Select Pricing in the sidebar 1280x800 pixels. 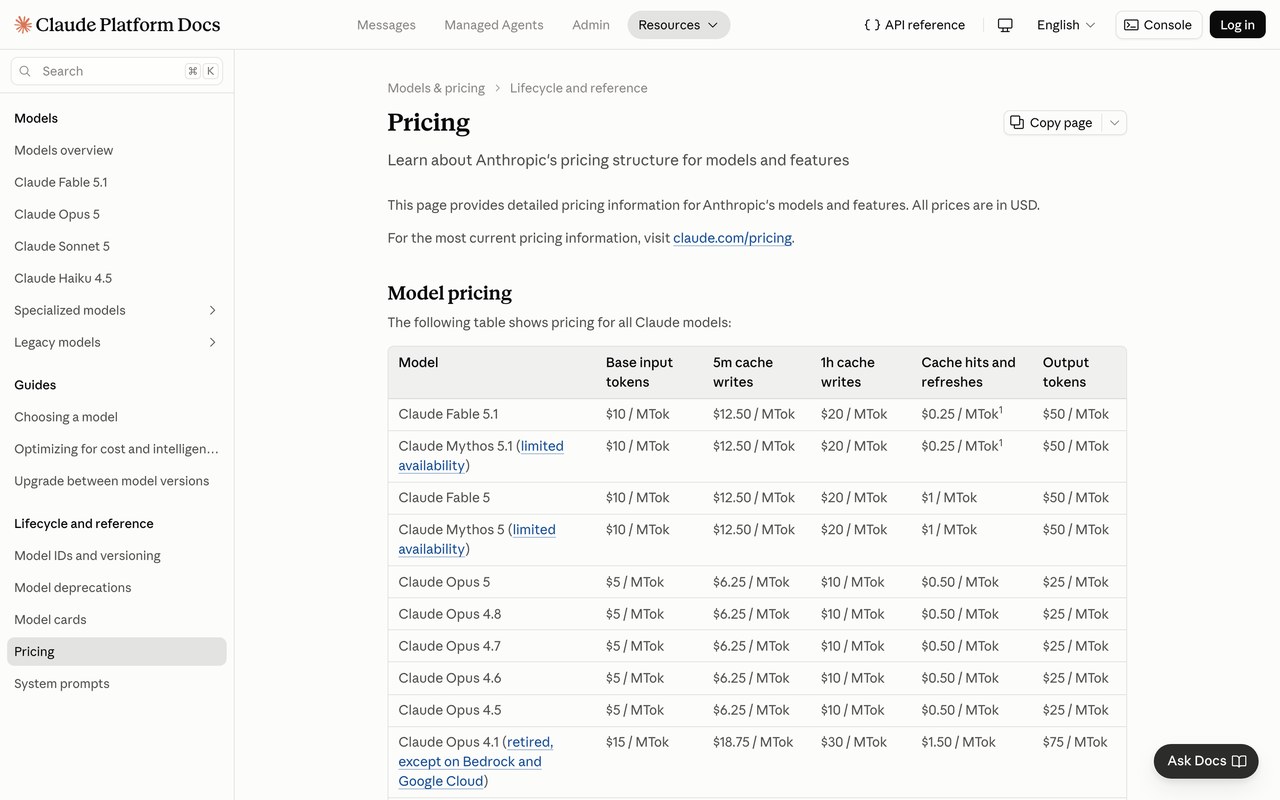(x=116, y=652)
